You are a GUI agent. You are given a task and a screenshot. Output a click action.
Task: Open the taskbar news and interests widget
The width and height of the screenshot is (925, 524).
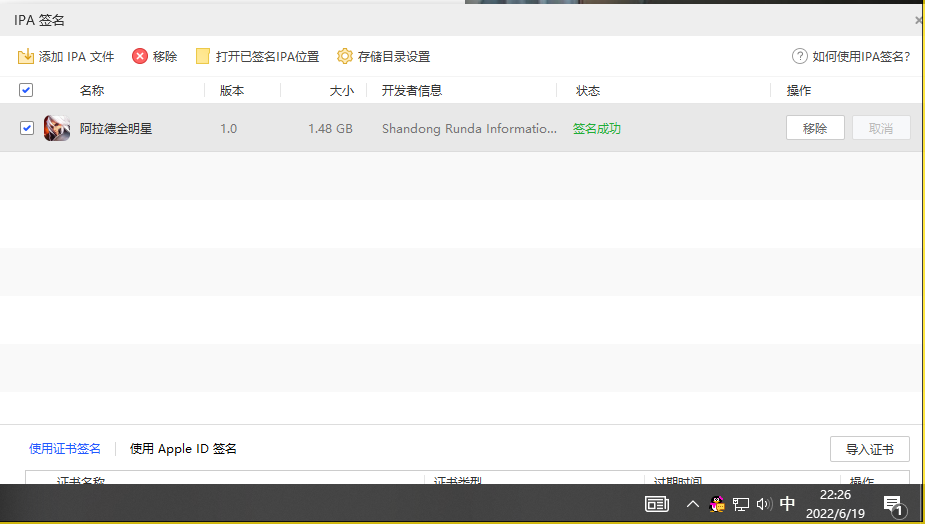tap(657, 504)
